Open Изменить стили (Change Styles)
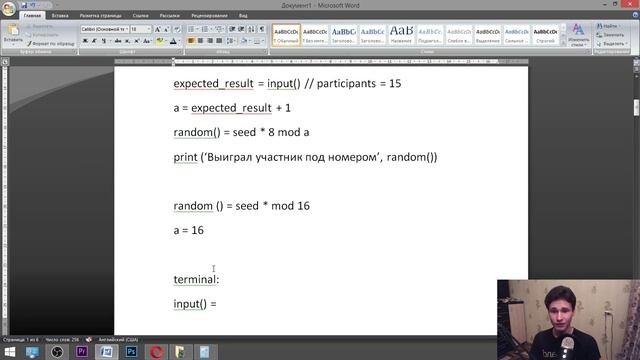The height and width of the screenshot is (360, 640). (578, 35)
